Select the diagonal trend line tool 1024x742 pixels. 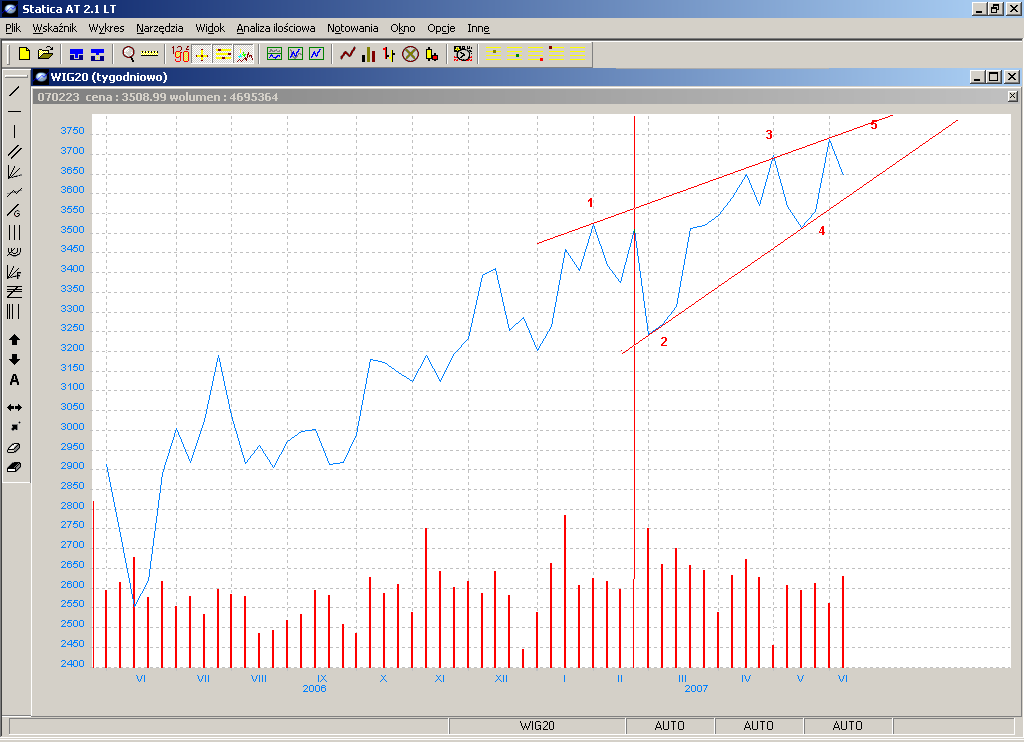[x=14, y=91]
